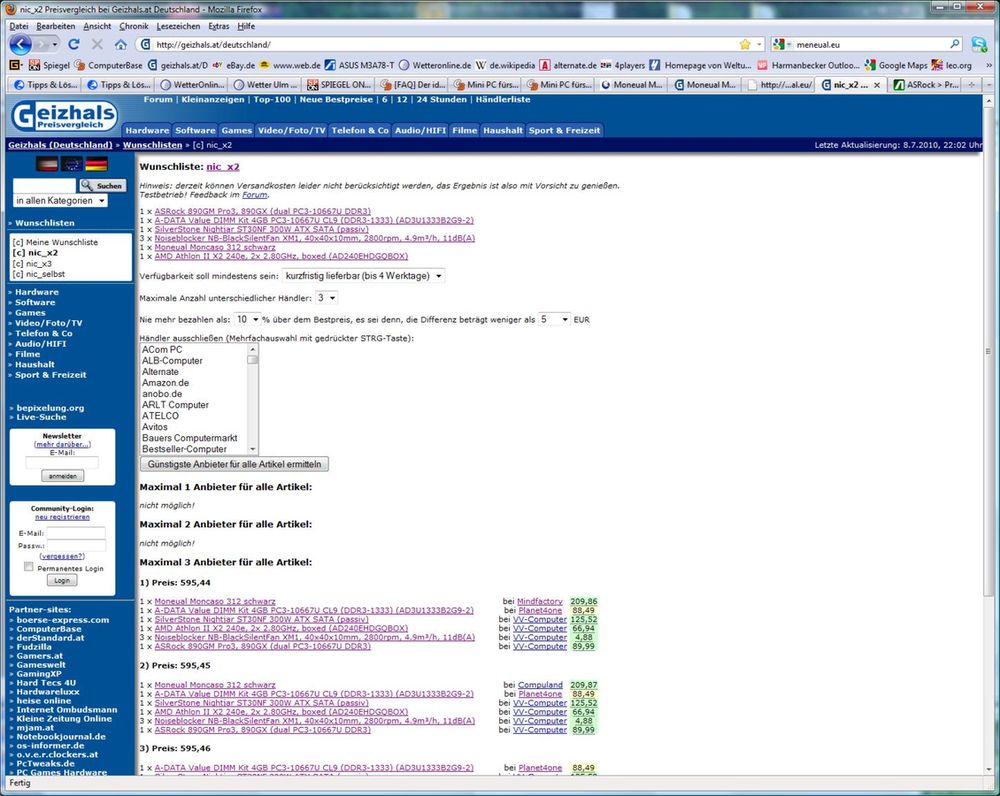Open the alternate.de bookmark
The width and height of the screenshot is (1000, 796).
[x=568, y=65]
